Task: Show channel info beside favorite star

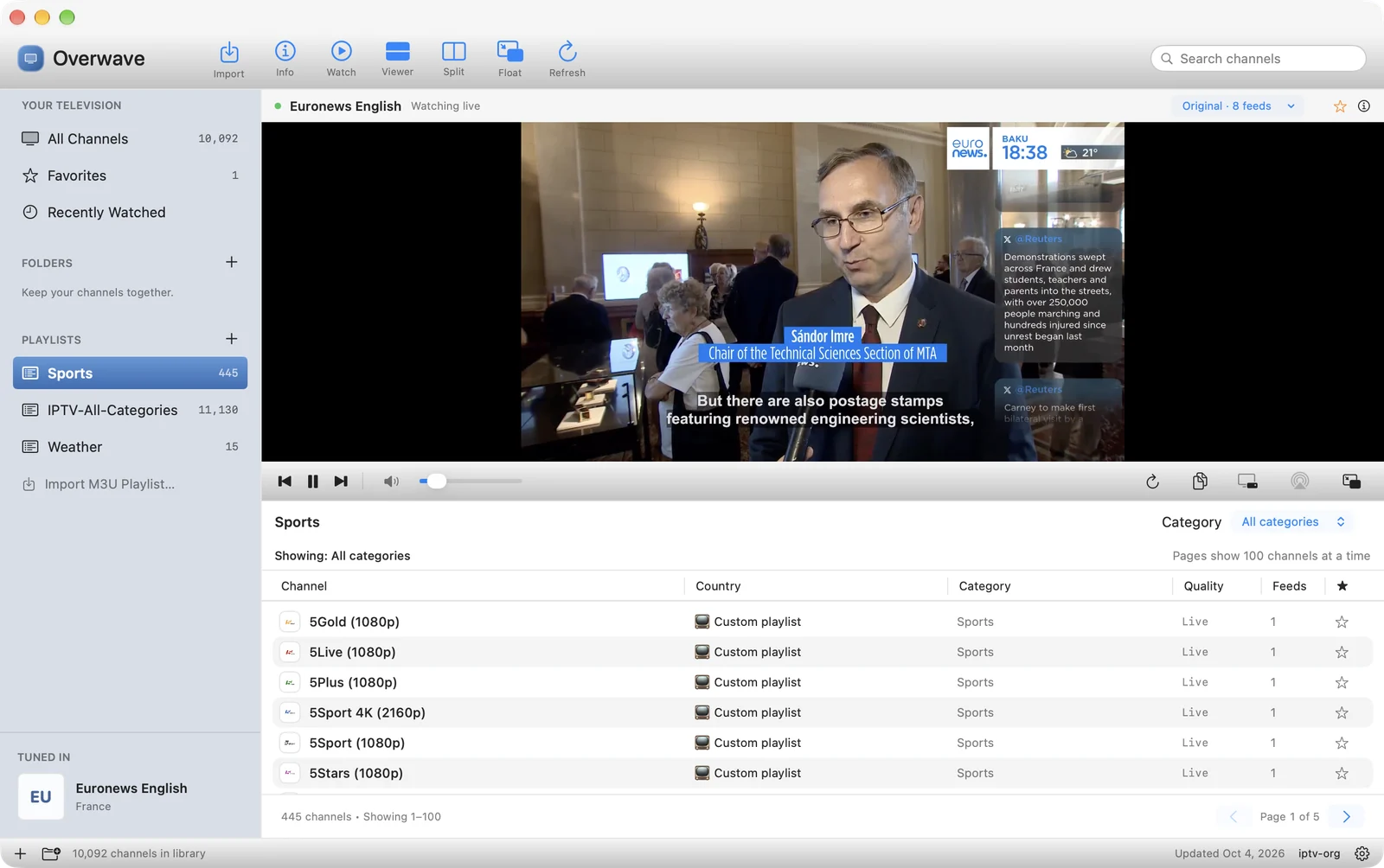Action: click(1364, 106)
